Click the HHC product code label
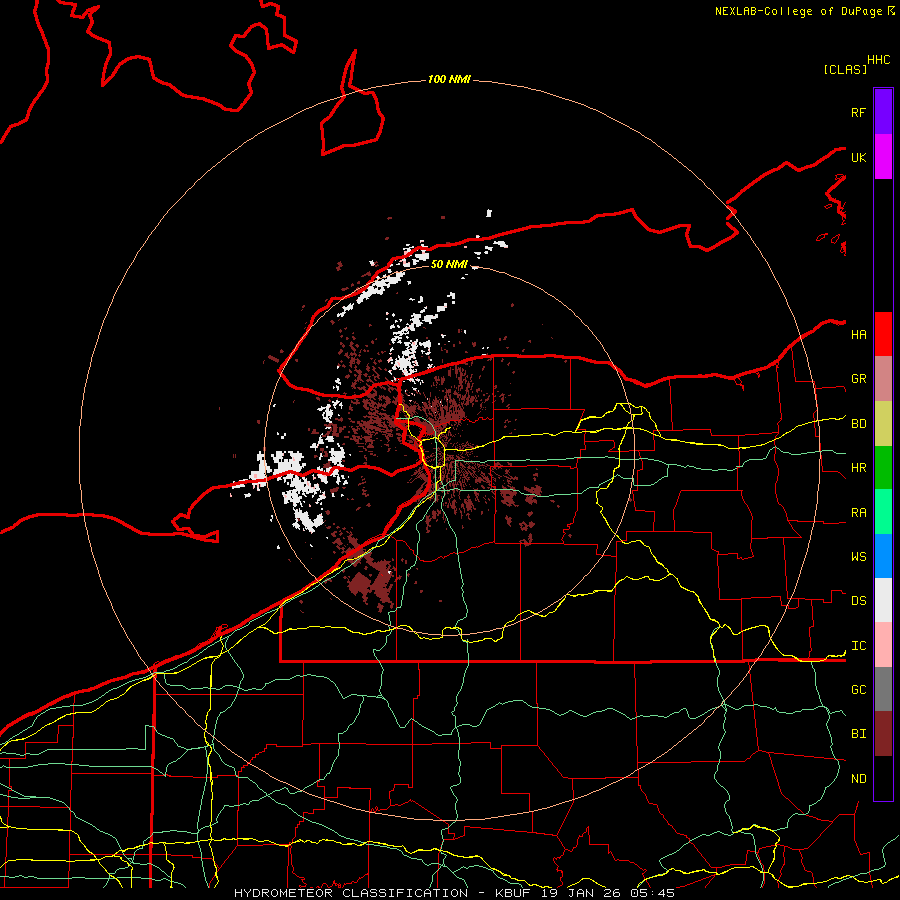 [878, 60]
